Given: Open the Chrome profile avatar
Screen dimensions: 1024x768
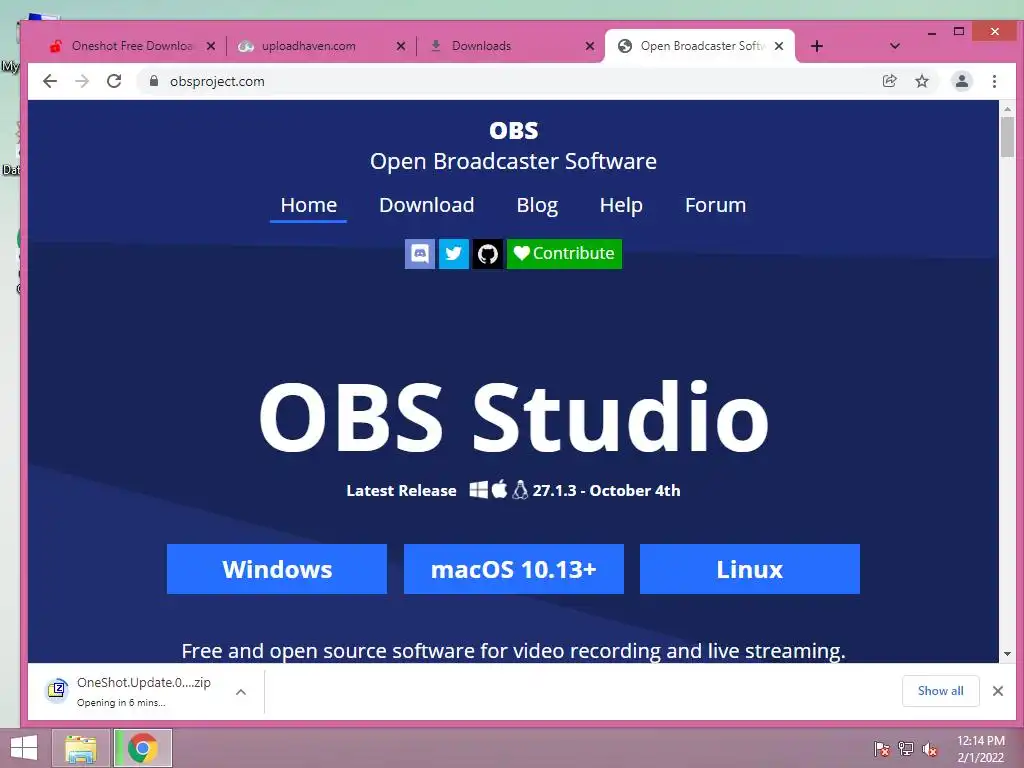Looking at the screenshot, I should pyautogui.click(x=962, y=81).
